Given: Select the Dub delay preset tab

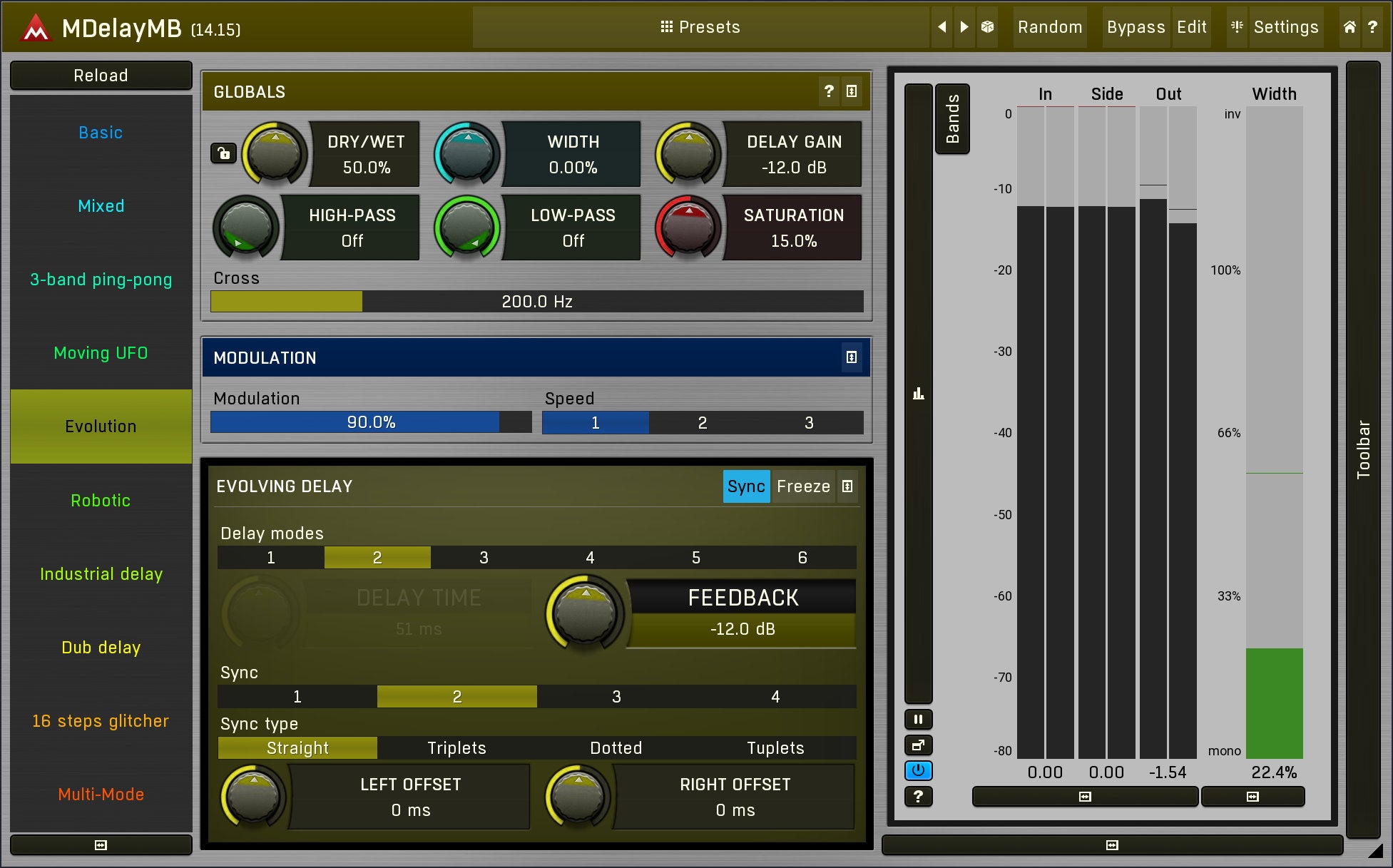Looking at the screenshot, I should 101,648.
